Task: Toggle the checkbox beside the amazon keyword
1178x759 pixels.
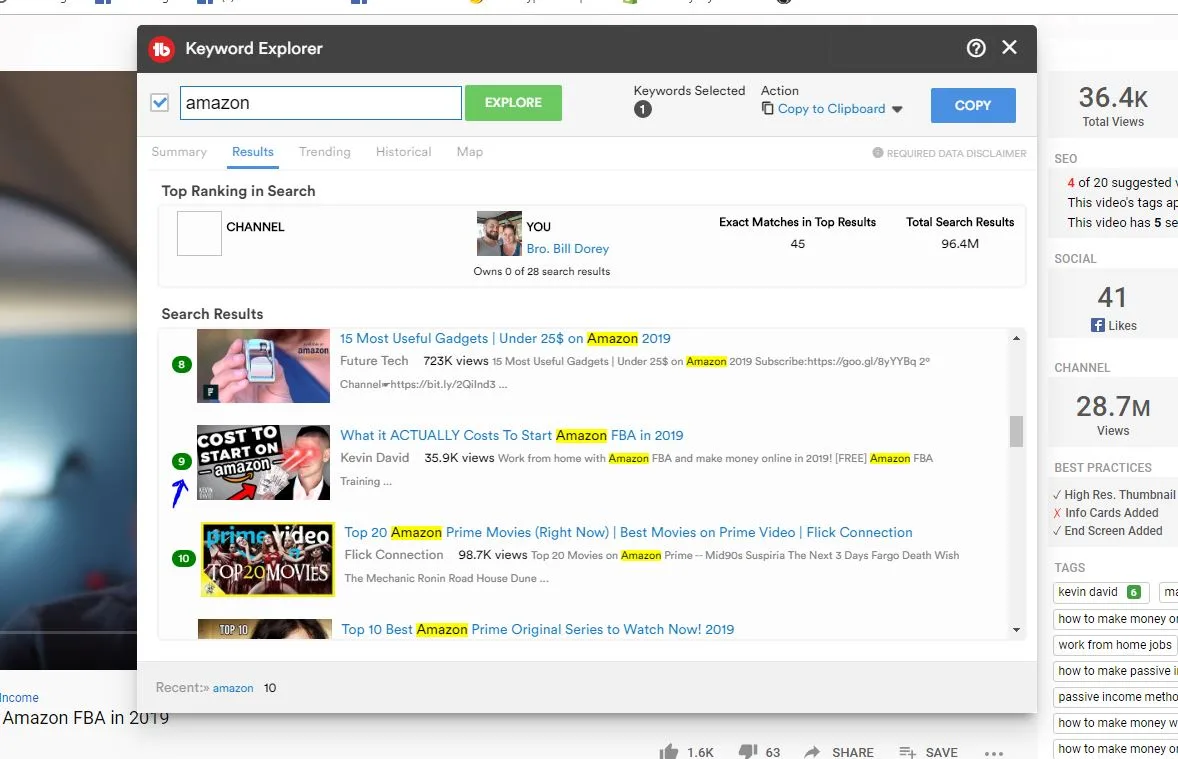Action: (159, 102)
